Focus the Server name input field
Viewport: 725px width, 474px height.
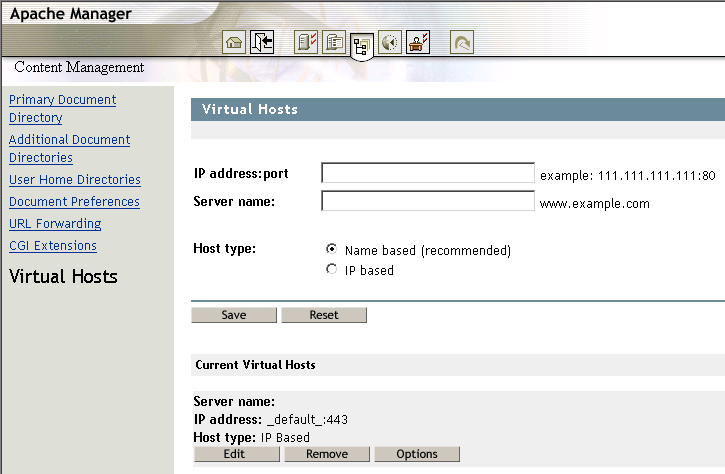tap(428, 201)
